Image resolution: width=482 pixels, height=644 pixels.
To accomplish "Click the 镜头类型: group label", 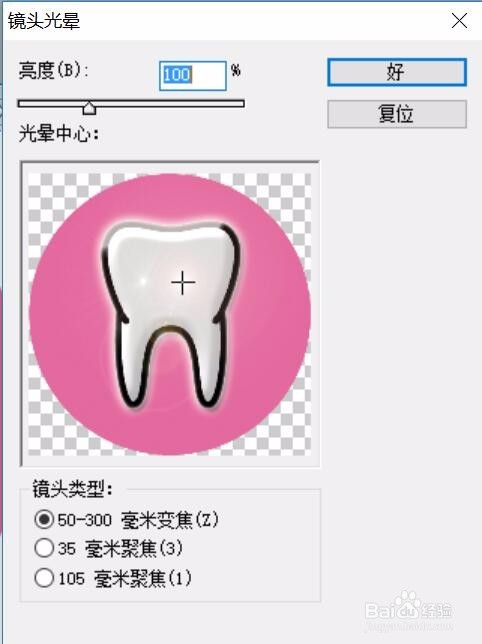I will pos(72,489).
